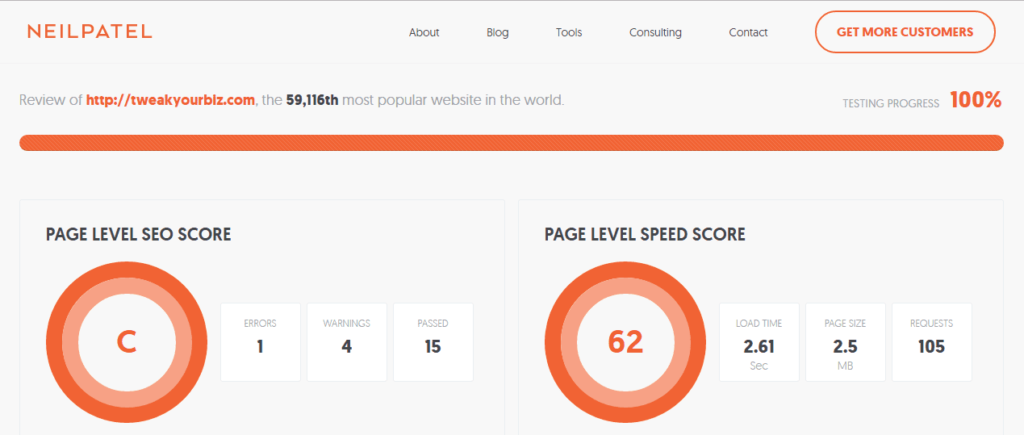Click the PAGE LEVEL SEO SCORE heading

(x=138, y=234)
